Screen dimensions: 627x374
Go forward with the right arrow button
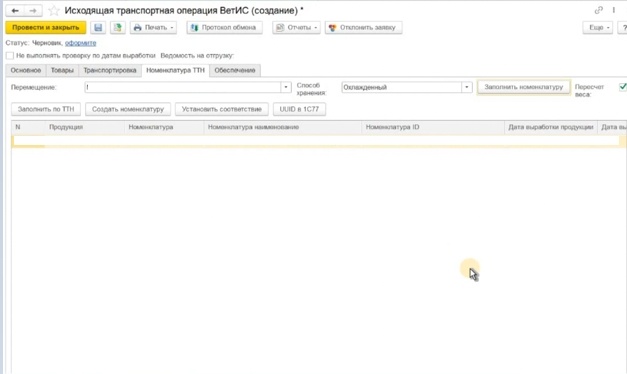click(x=33, y=10)
